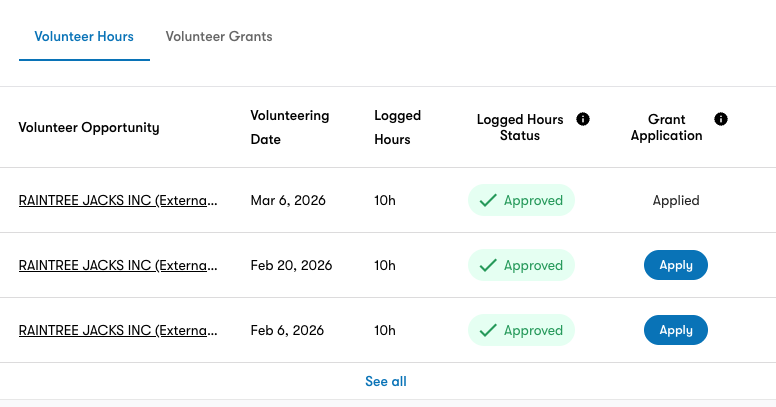
Task: Open the RAINTREE JACKS link dated Feb 20, 2026
Action: [118, 265]
